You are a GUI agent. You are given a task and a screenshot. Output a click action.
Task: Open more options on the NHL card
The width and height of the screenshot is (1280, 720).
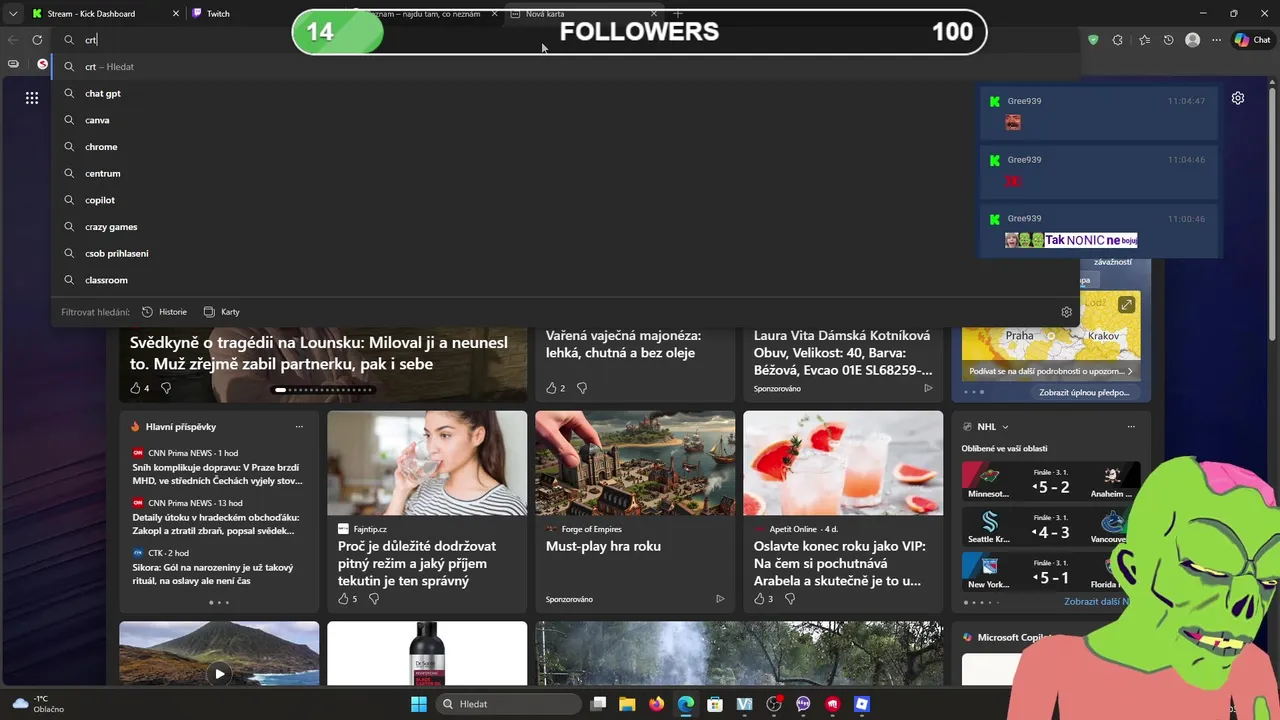click(x=1131, y=427)
